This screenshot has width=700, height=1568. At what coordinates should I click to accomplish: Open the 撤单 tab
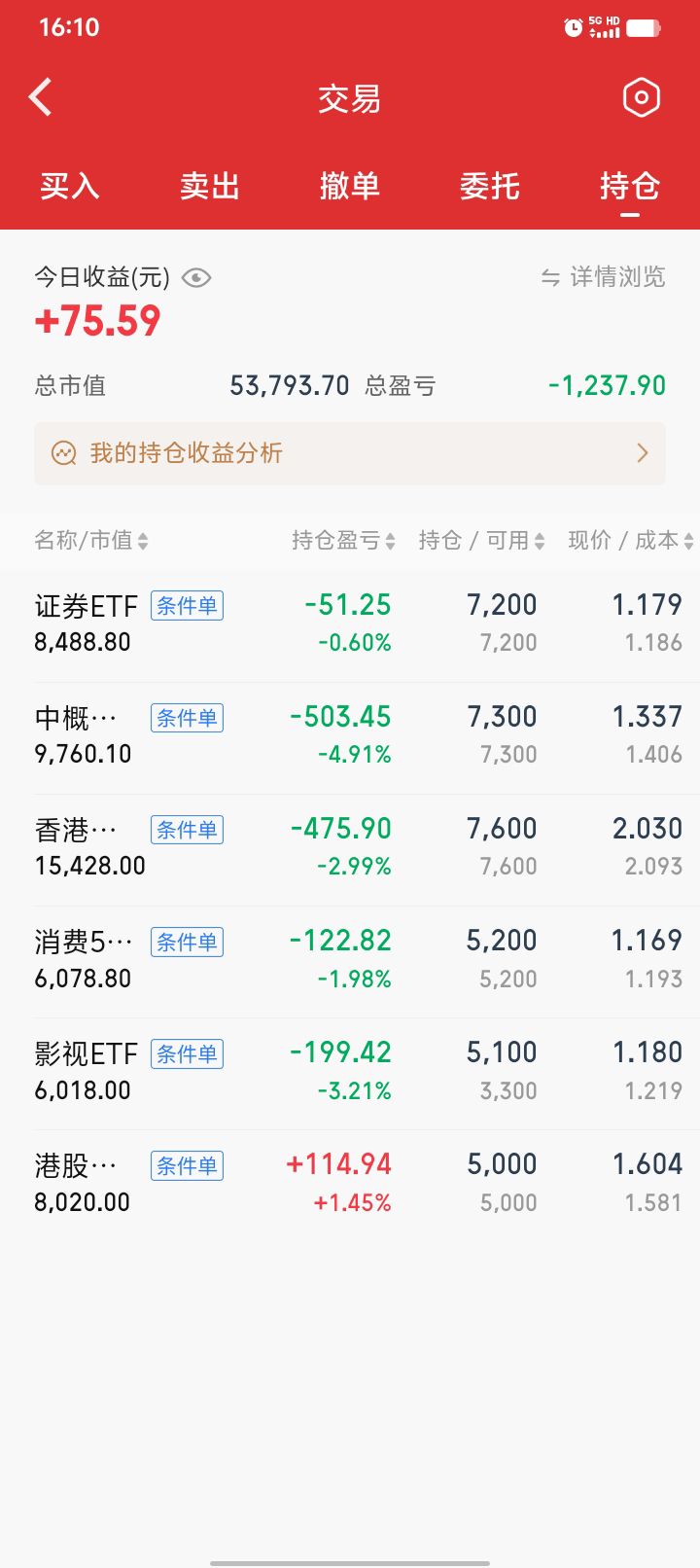[350, 186]
